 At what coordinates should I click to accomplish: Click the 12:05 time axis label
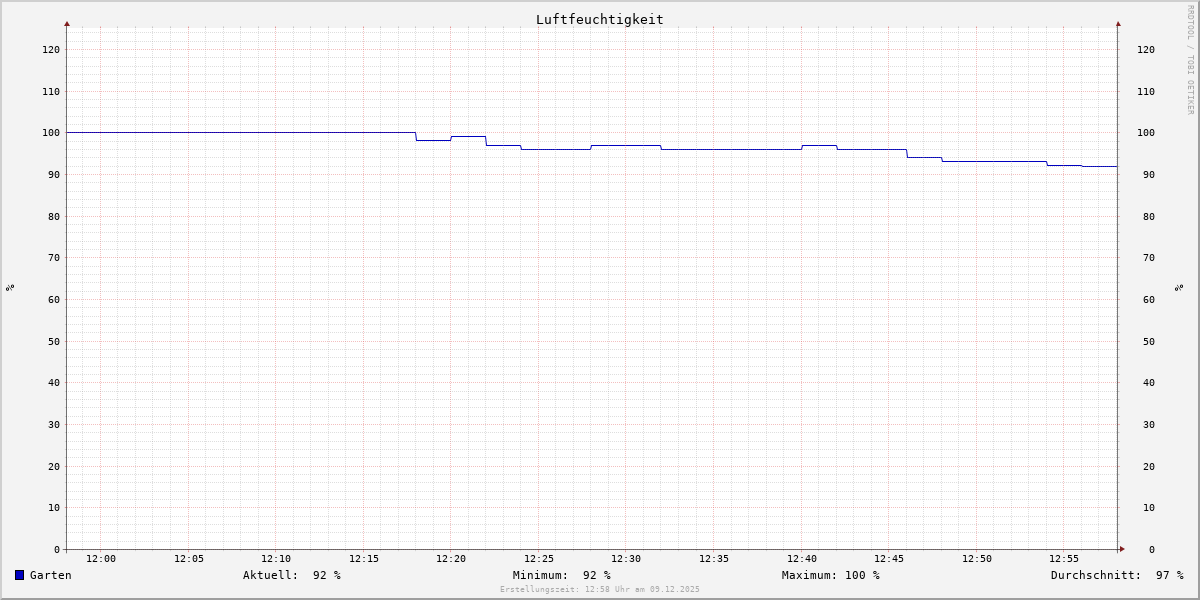(x=189, y=558)
